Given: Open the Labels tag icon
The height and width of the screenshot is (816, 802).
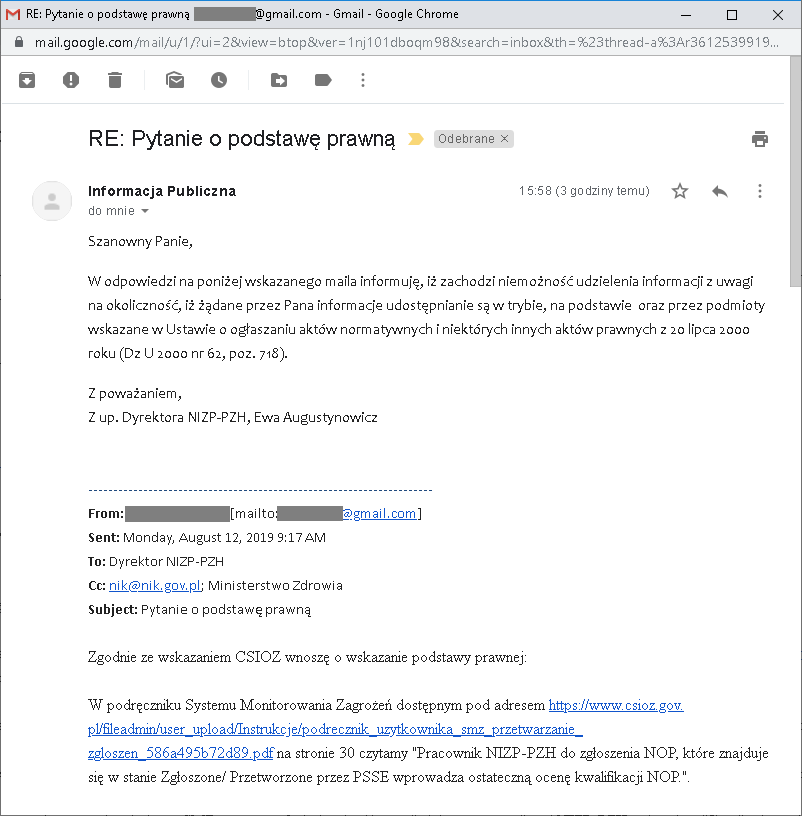Looking at the screenshot, I should (x=323, y=80).
